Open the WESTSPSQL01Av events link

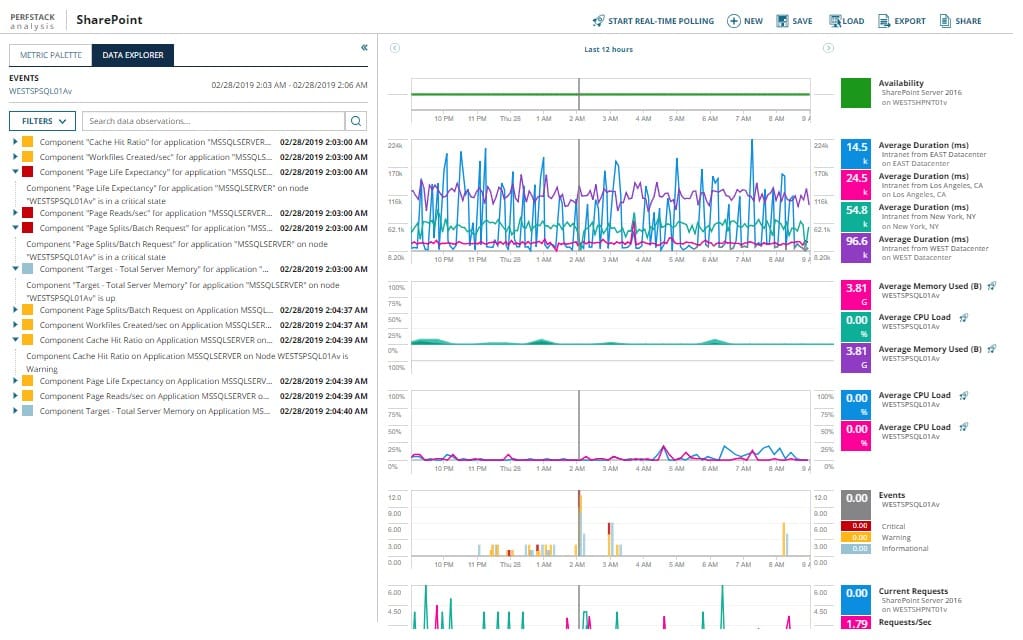point(40,91)
